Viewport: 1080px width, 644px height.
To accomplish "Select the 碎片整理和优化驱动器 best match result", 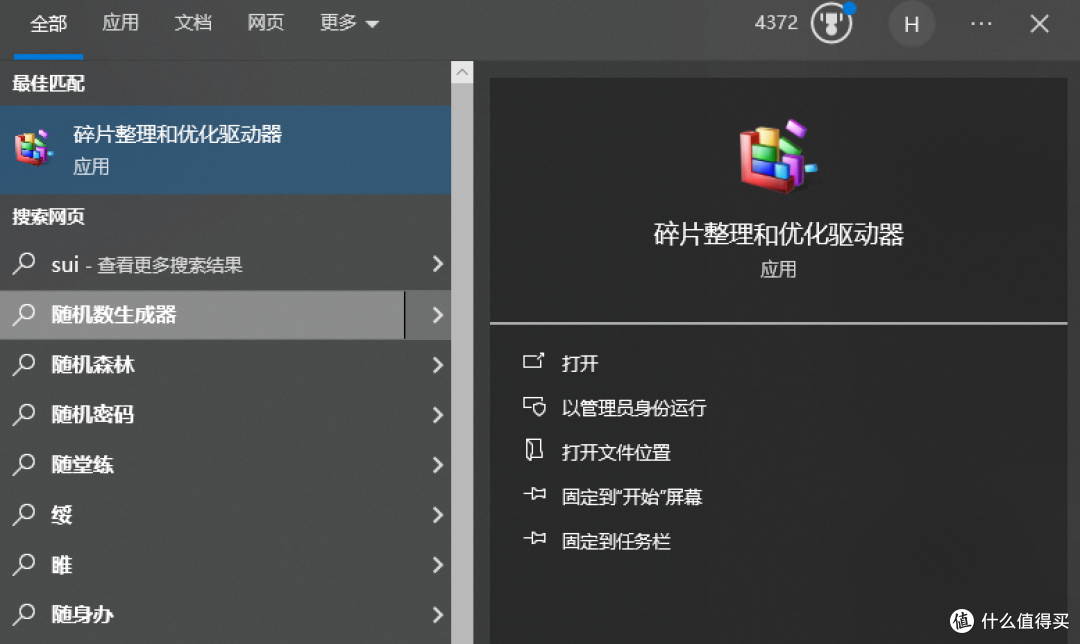I will (x=225, y=149).
